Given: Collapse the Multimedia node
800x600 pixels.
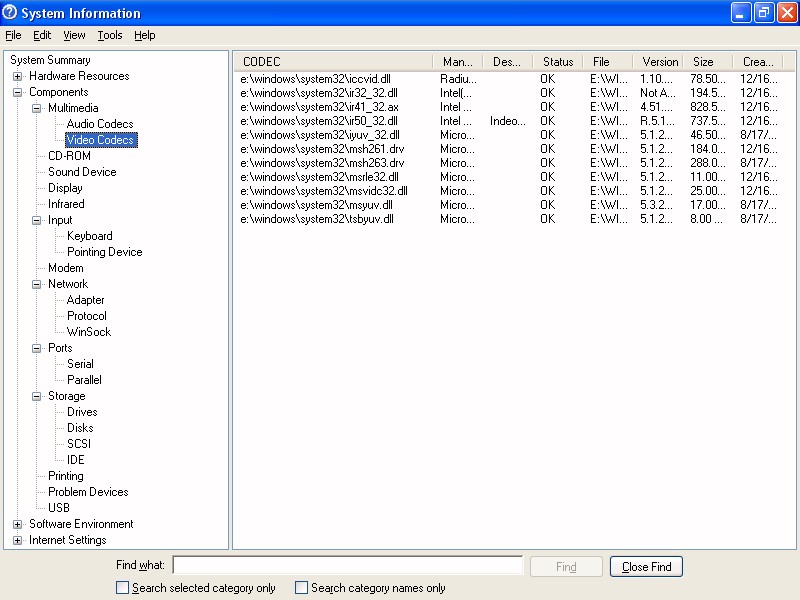Looking at the screenshot, I should pos(36,108).
